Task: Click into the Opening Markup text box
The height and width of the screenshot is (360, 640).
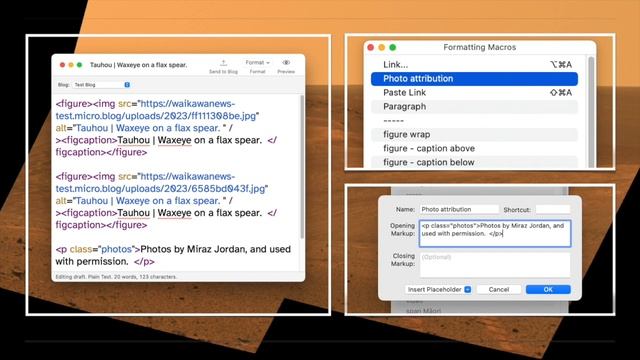Action: coord(495,233)
